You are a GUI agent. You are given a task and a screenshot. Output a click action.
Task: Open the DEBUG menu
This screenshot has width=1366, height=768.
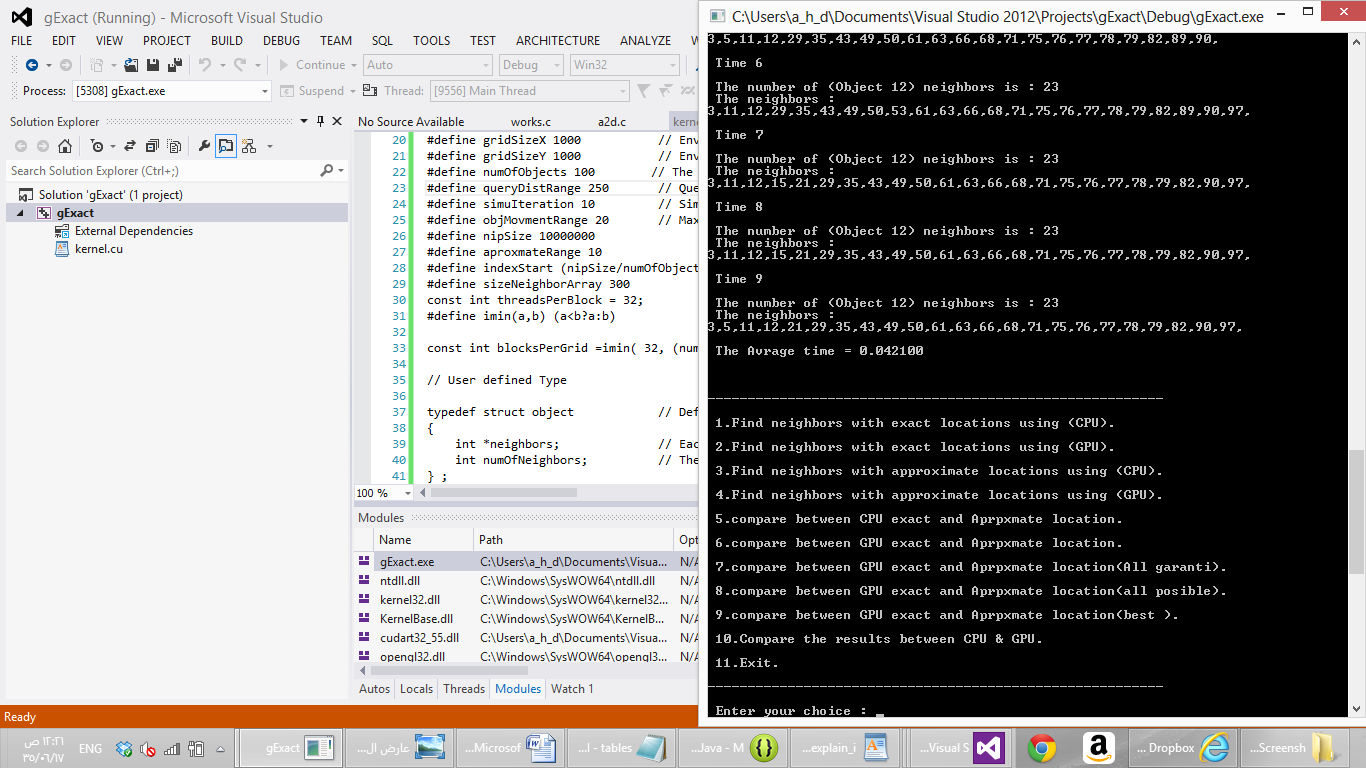(281, 41)
